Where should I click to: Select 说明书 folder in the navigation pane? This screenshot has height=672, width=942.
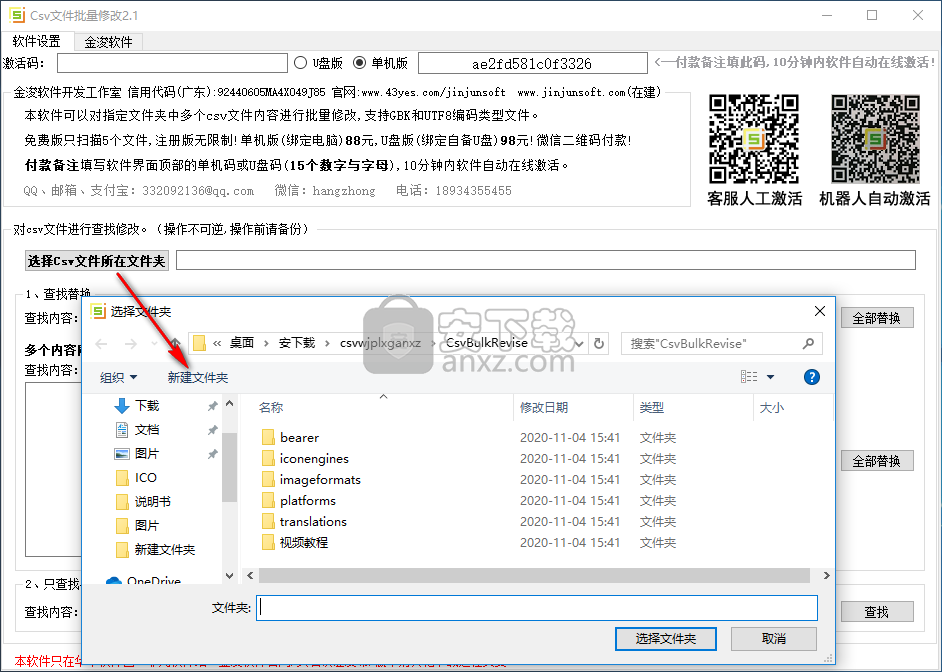pos(152,502)
